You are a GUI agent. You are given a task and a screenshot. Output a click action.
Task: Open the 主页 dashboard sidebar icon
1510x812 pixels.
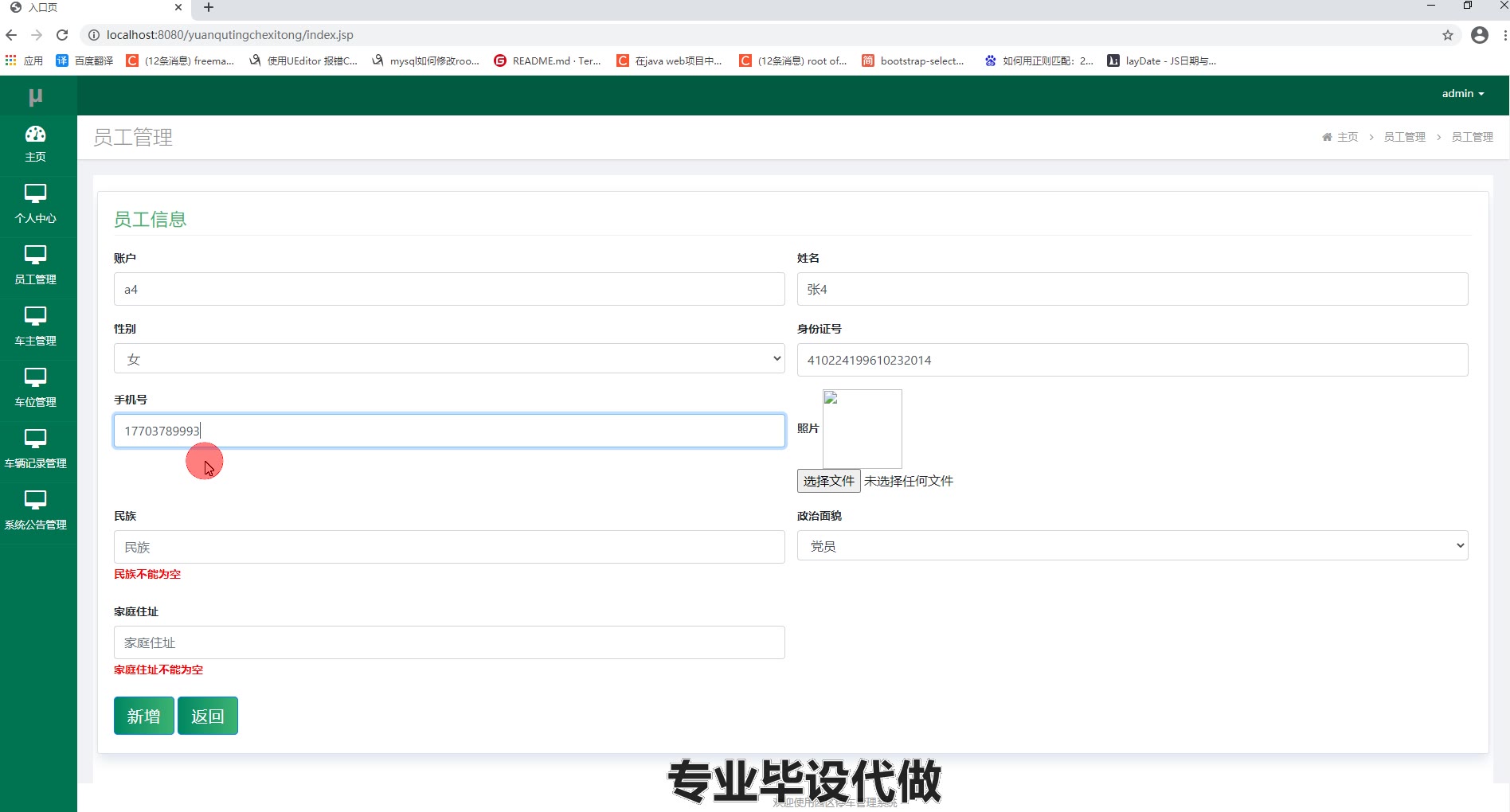pyautogui.click(x=36, y=144)
